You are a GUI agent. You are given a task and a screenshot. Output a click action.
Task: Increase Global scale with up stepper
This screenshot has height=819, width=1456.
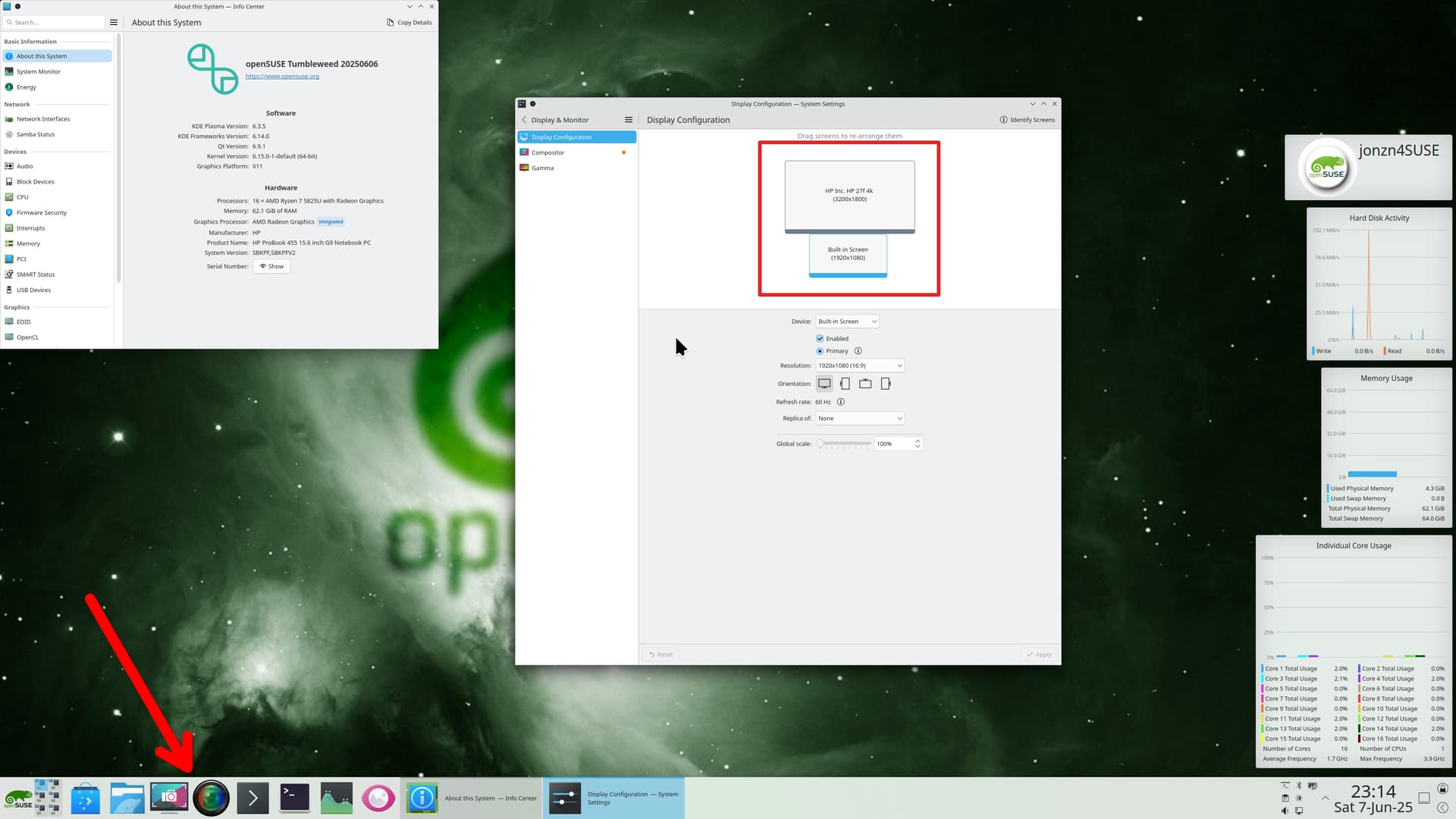917,441
